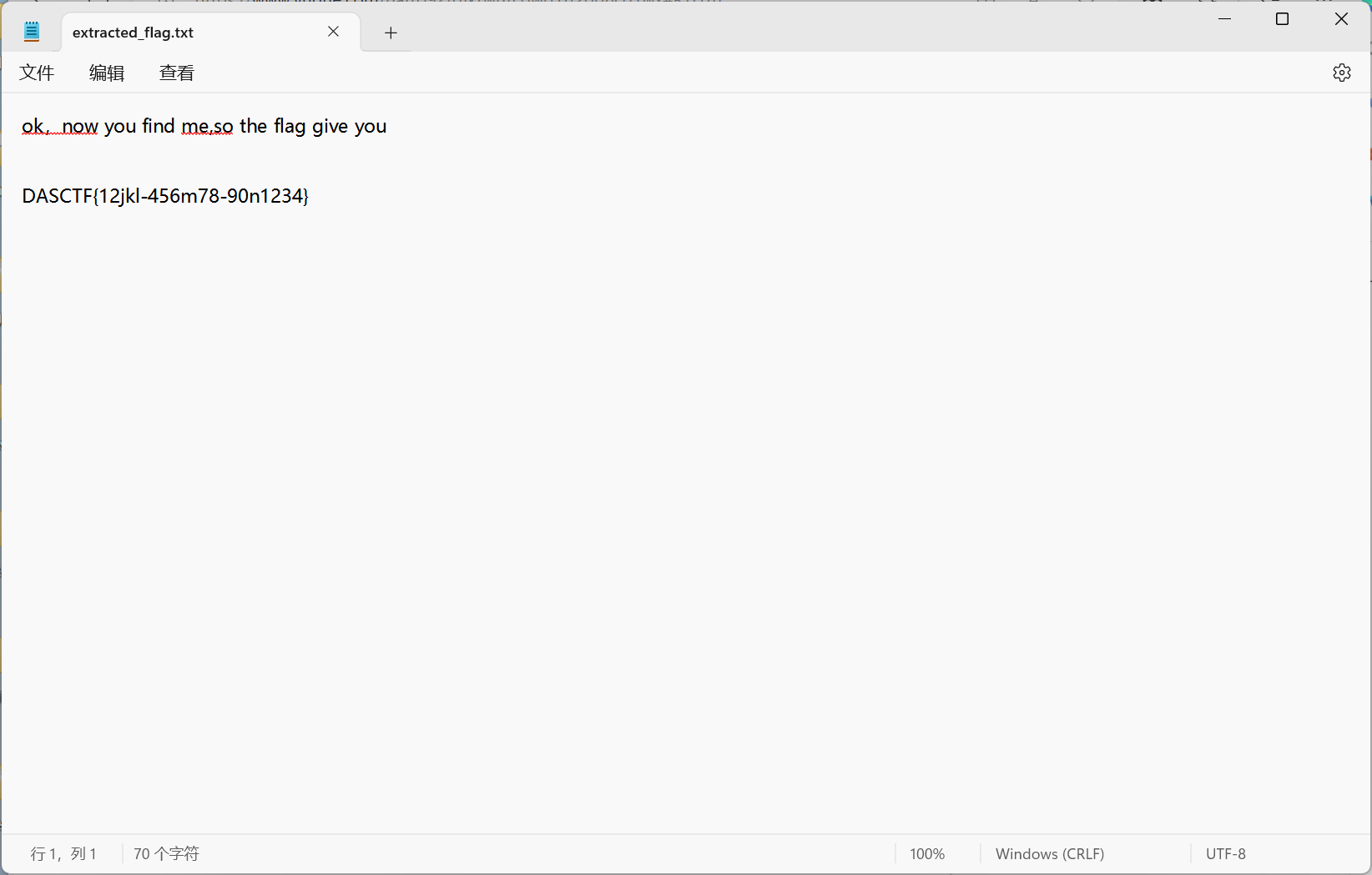This screenshot has width=1372, height=875.
Task: Add a new tab with plus button
Action: click(x=391, y=33)
